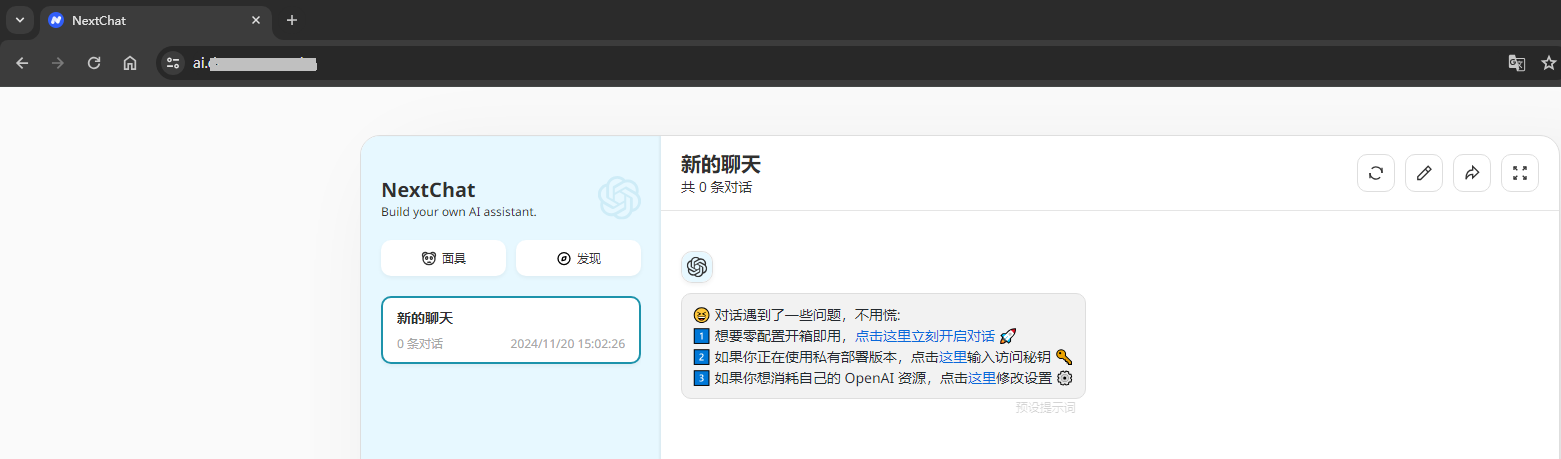
Task: Click the 0 条对话 count in card
Action: coord(420,344)
